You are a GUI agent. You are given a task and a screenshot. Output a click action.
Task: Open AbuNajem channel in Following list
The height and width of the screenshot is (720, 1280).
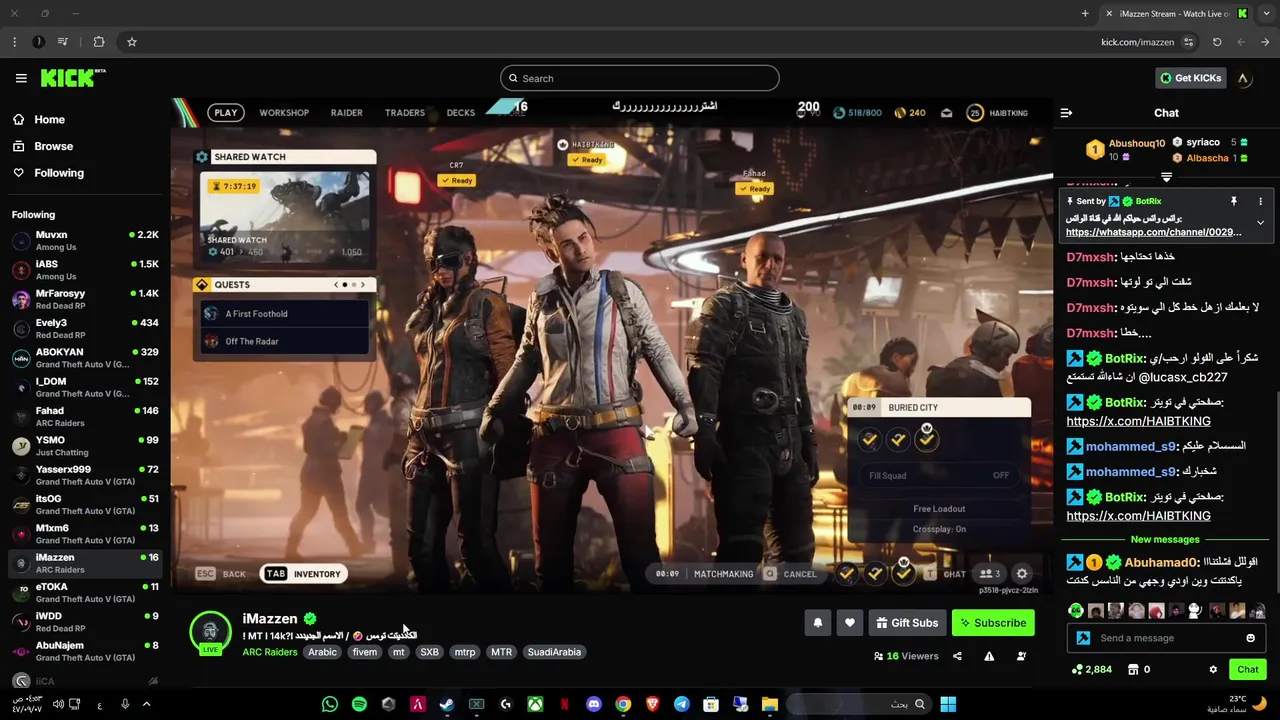(85, 651)
